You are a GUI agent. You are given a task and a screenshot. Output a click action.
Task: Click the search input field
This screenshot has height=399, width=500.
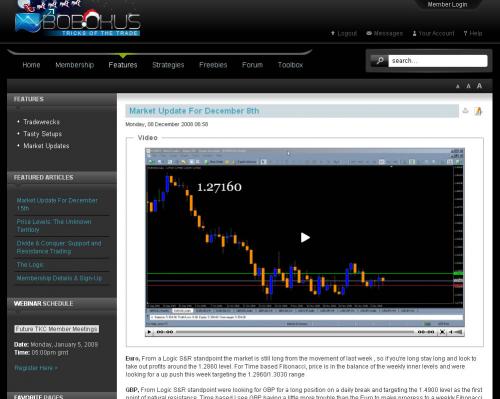tap(438, 61)
